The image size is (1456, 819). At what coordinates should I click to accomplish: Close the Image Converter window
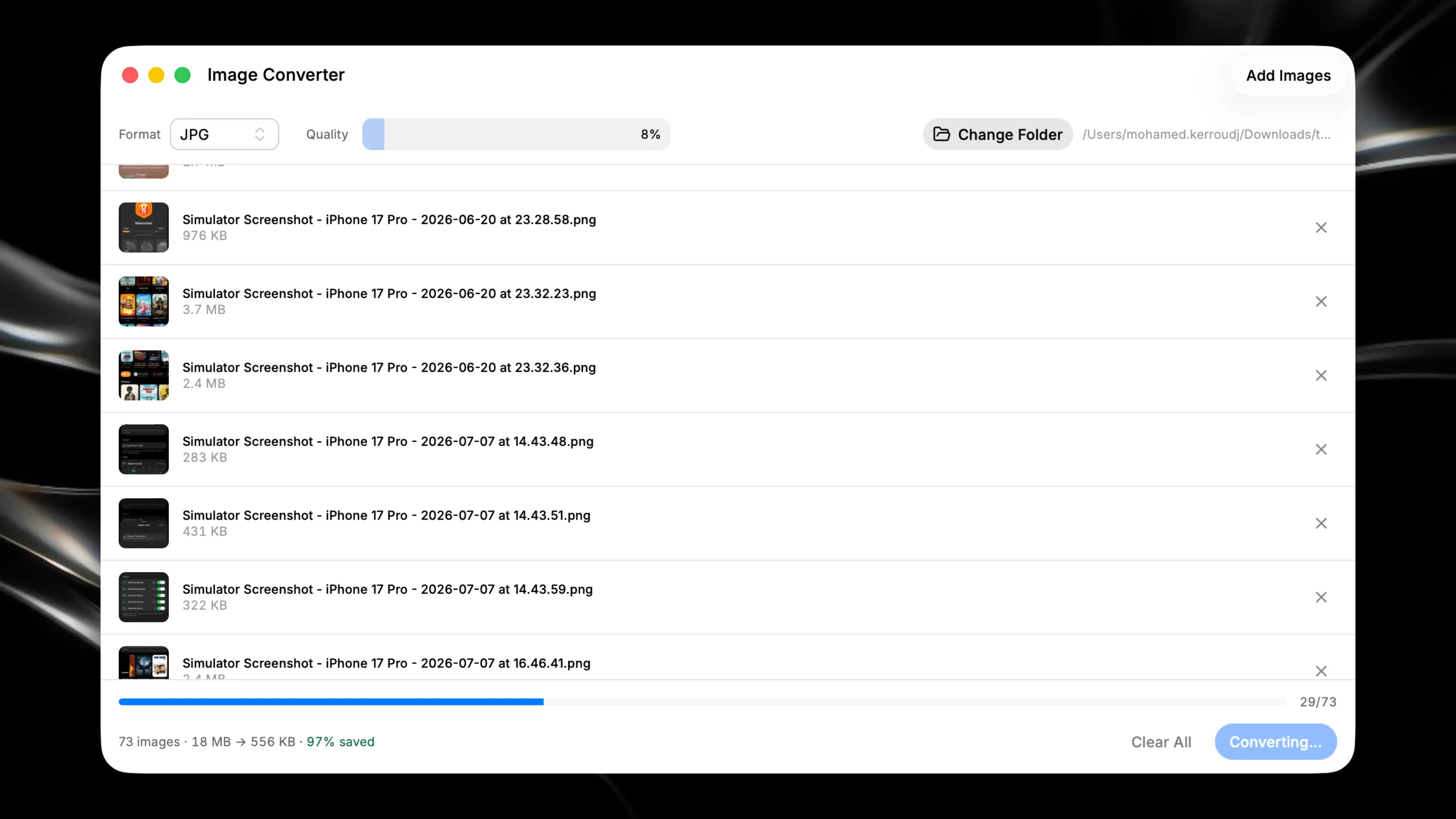tap(130, 75)
